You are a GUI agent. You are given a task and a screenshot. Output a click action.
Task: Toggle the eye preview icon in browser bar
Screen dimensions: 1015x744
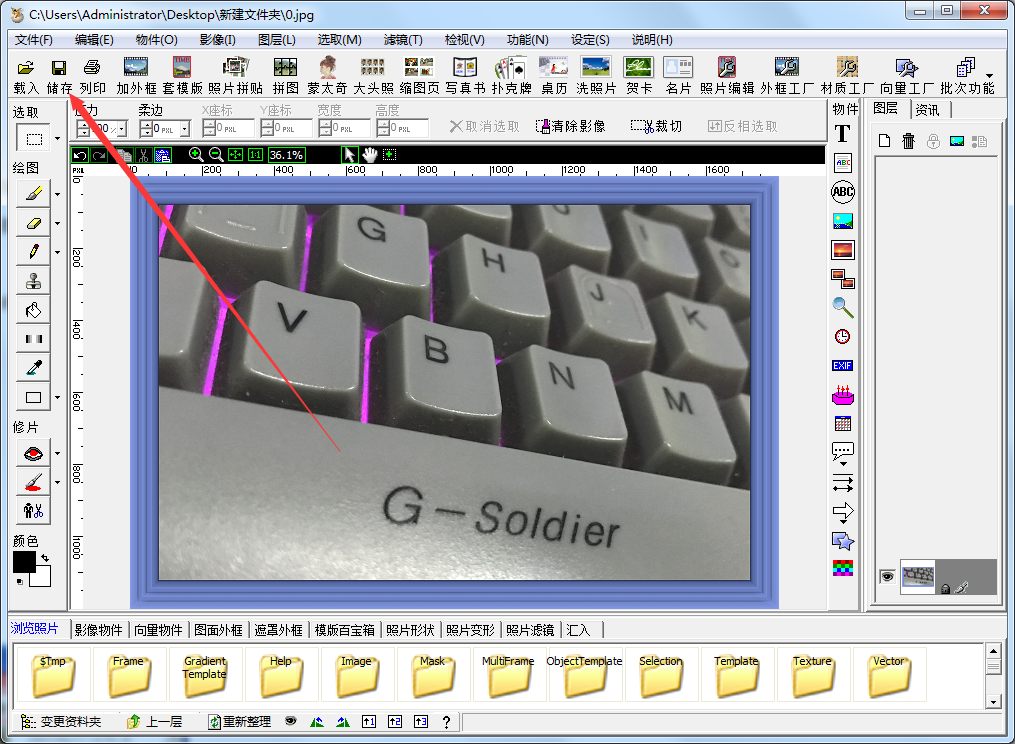click(291, 721)
